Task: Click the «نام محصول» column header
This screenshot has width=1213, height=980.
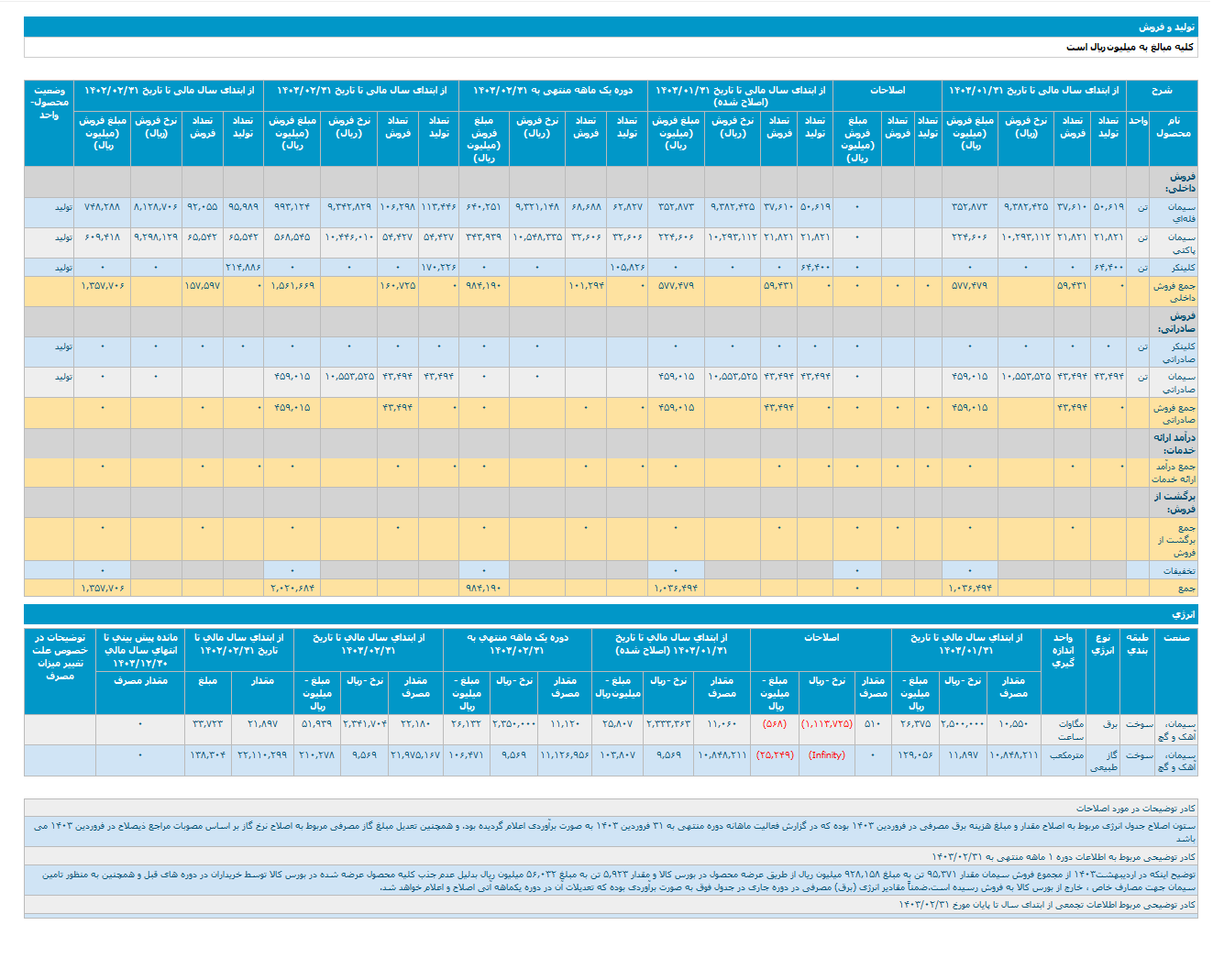Action: pyautogui.click(x=1173, y=127)
